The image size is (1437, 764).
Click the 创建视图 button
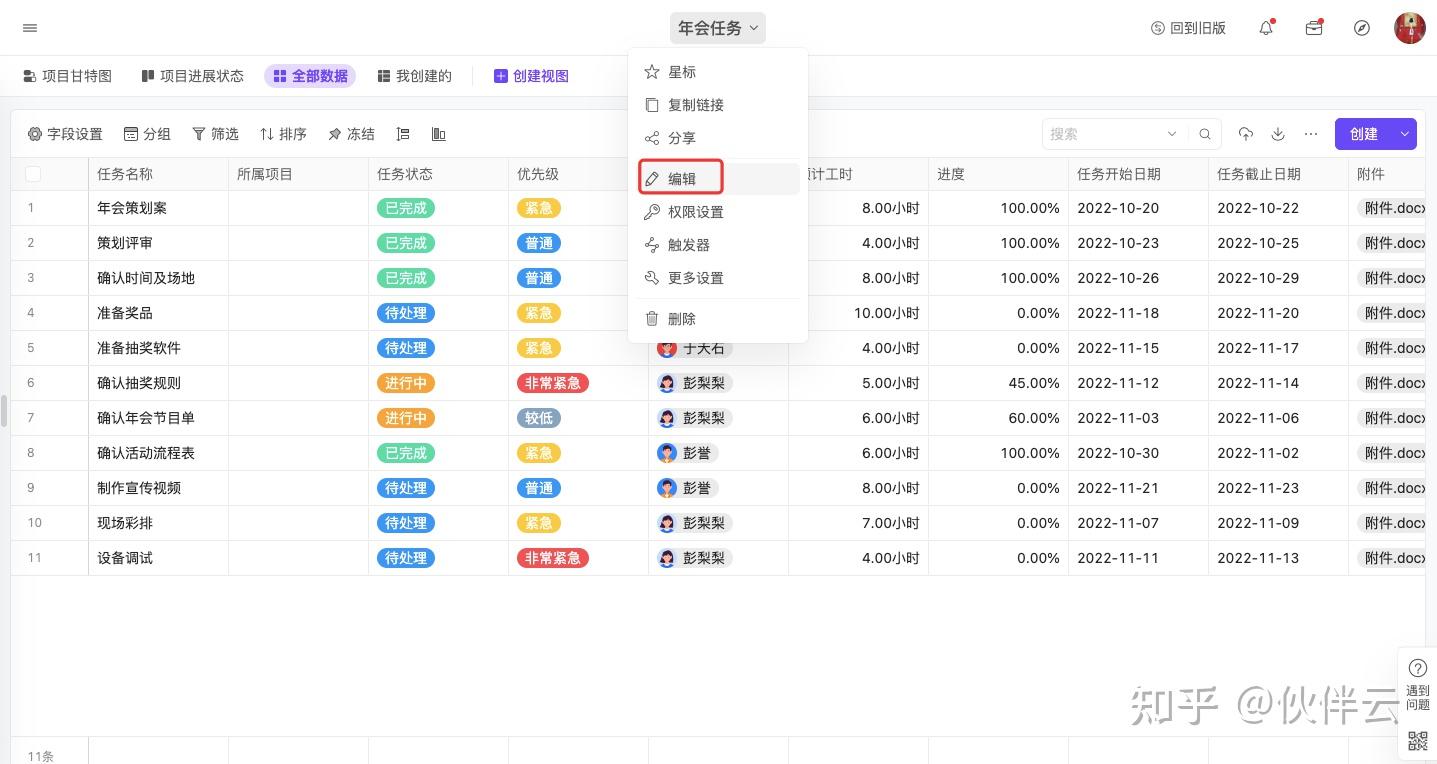(531, 76)
